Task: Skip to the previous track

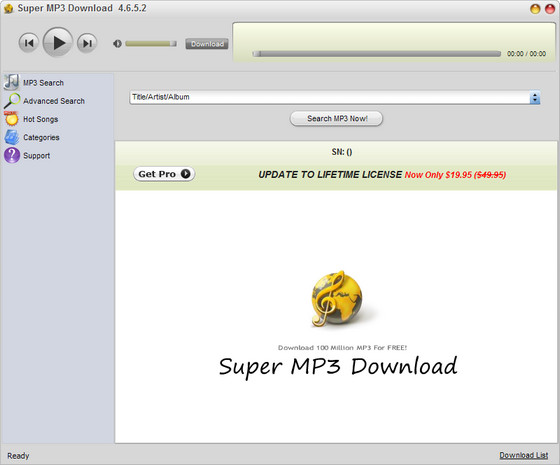Action: coord(29,43)
